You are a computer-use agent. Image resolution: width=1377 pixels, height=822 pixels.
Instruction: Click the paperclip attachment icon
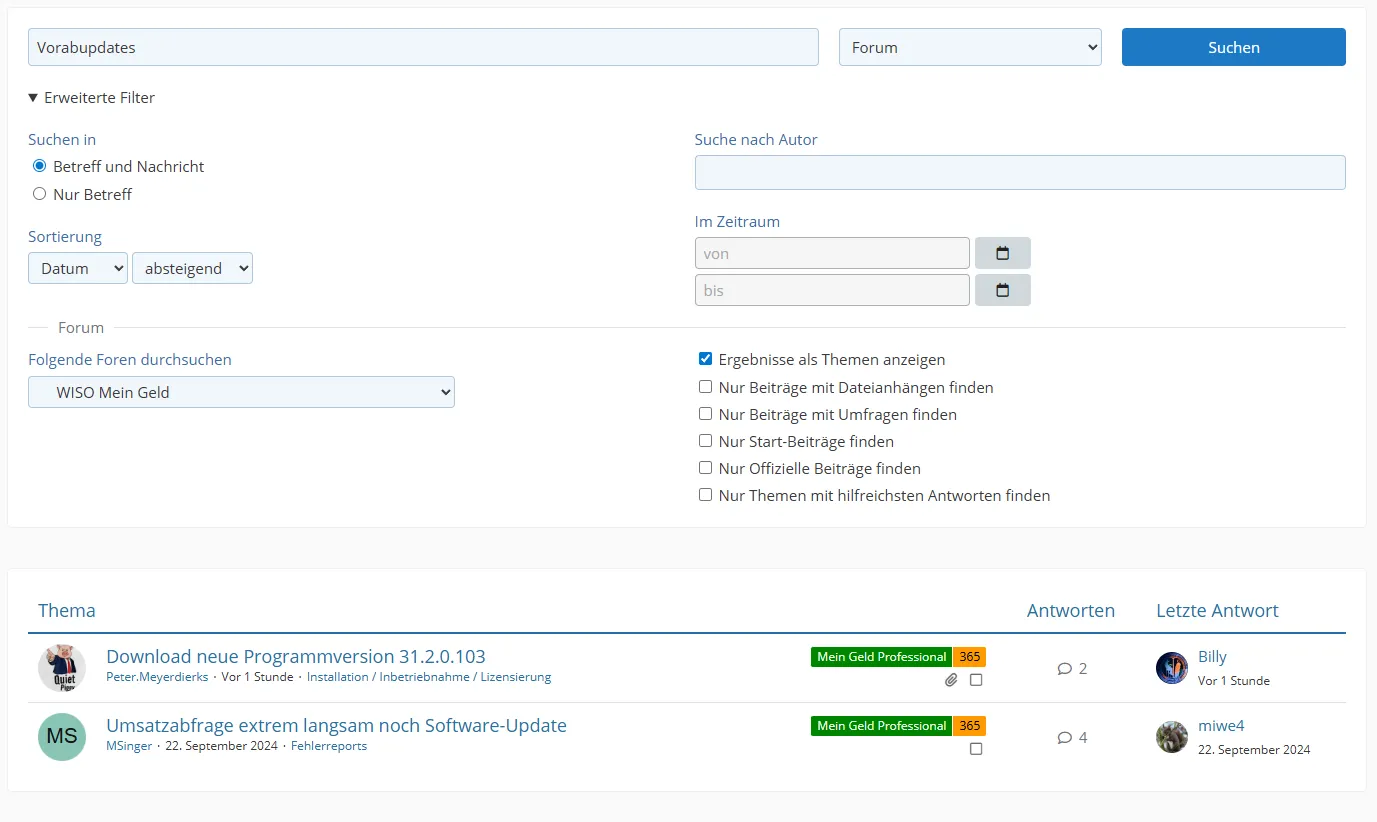[951, 680]
